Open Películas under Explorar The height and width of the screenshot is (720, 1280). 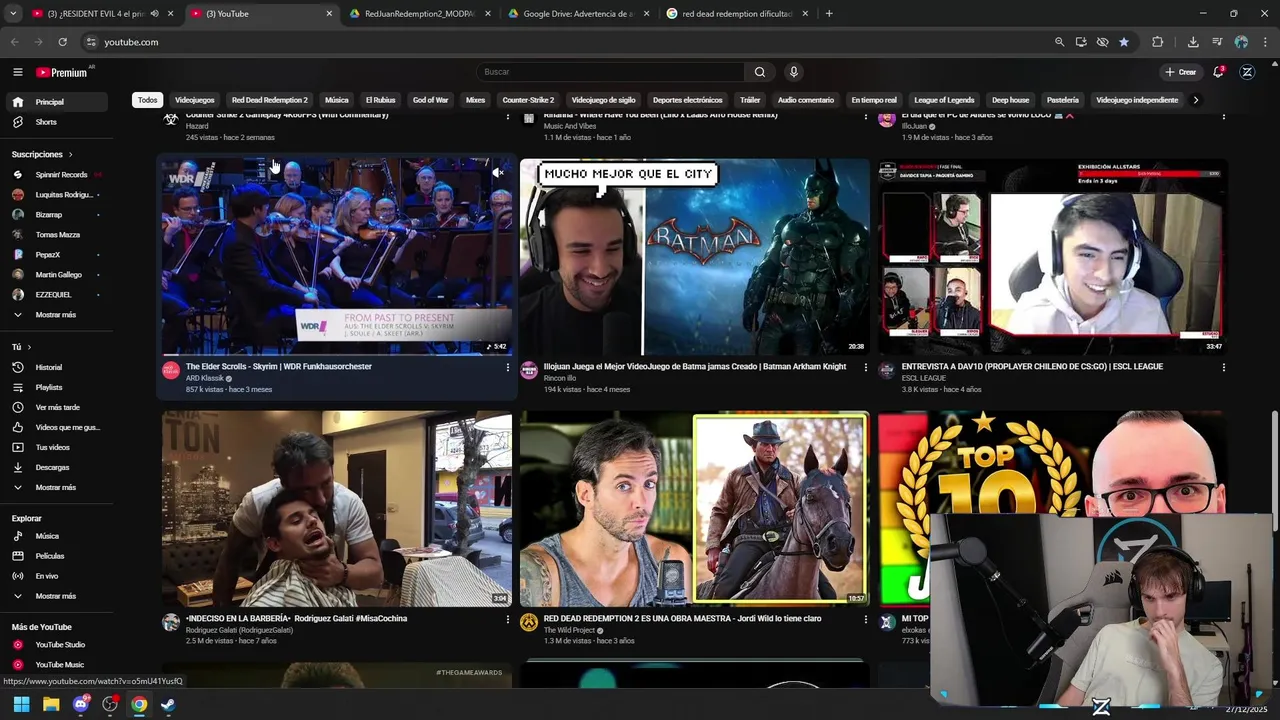pos(57,556)
